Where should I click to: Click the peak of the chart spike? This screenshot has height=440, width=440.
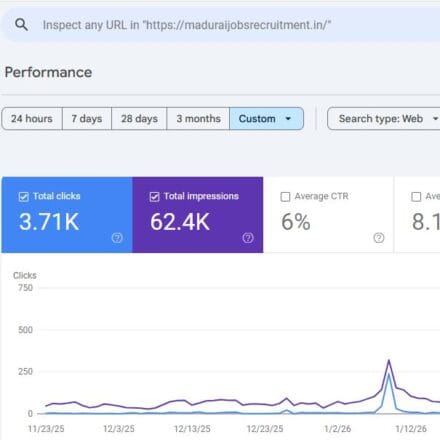tap(389, 360)
